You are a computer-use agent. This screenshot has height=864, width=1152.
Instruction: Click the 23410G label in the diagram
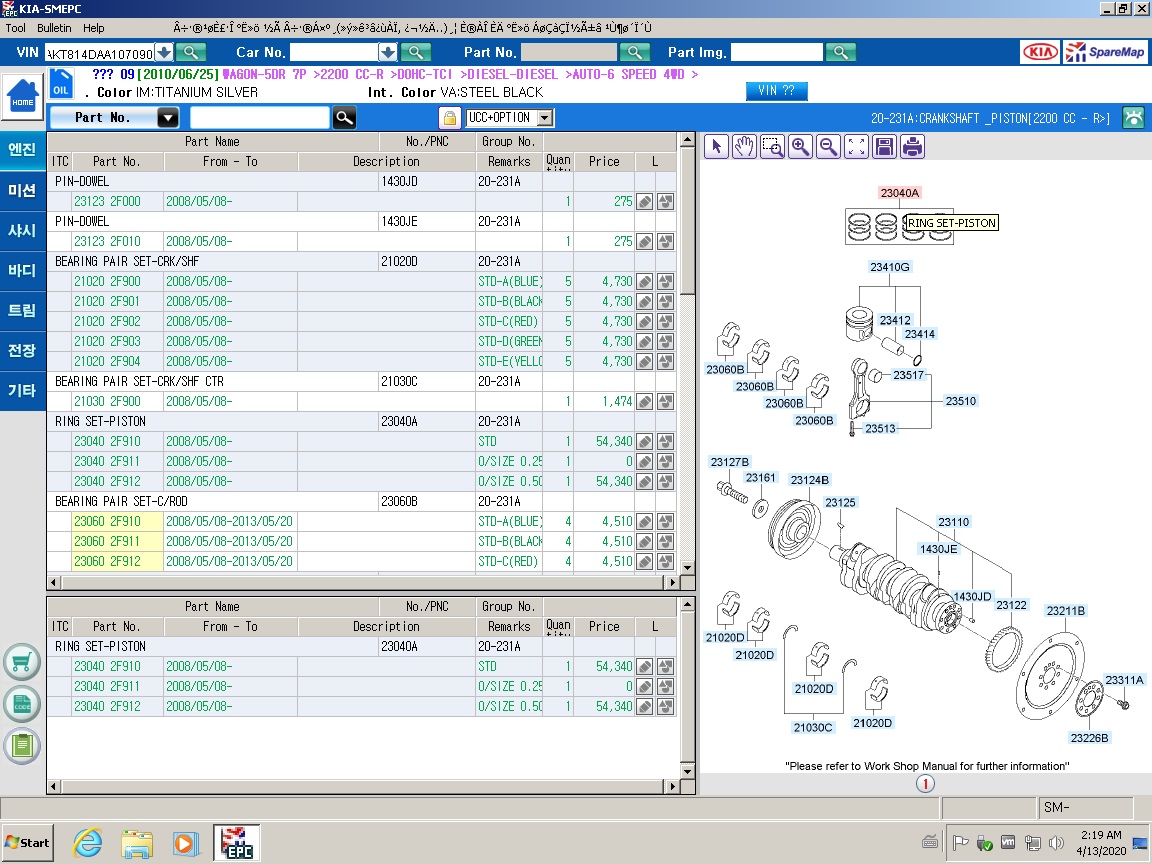[890, 267]
